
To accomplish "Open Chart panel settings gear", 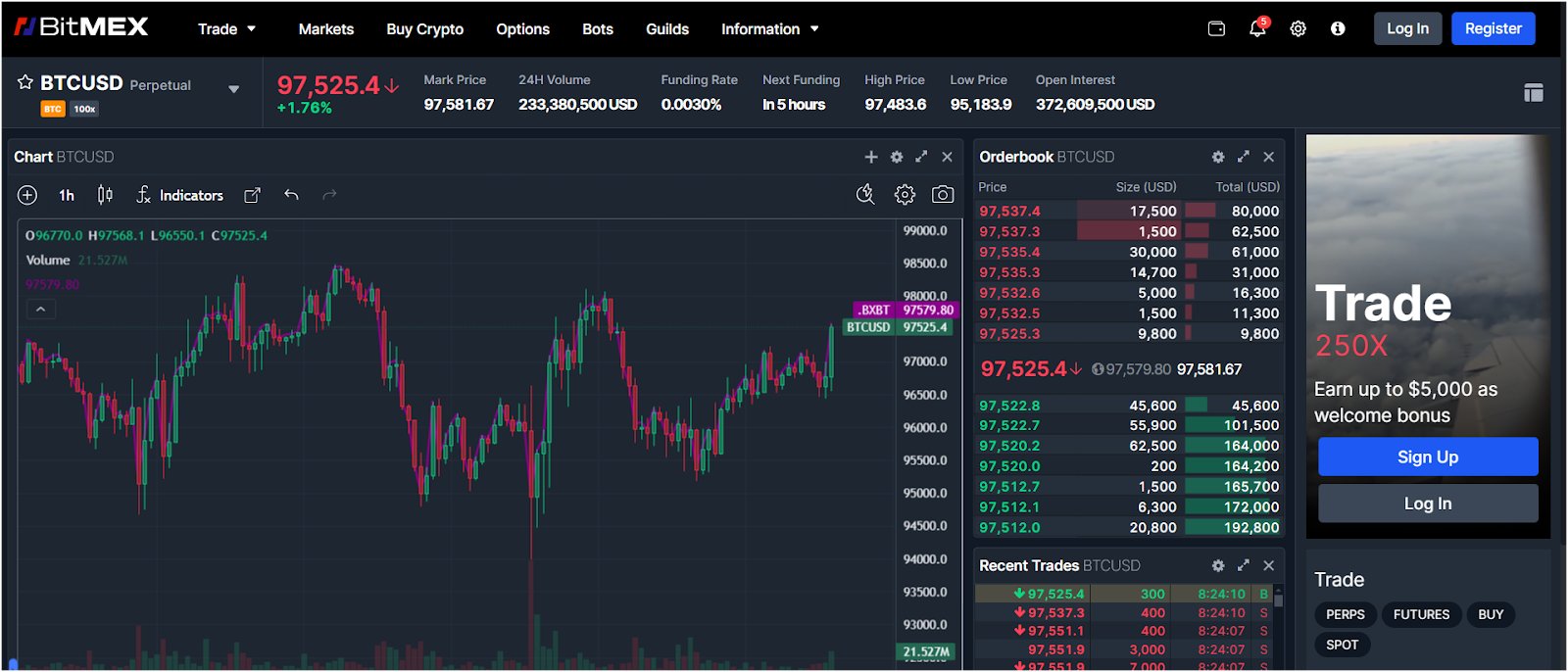I will click(x=897, y=157).
